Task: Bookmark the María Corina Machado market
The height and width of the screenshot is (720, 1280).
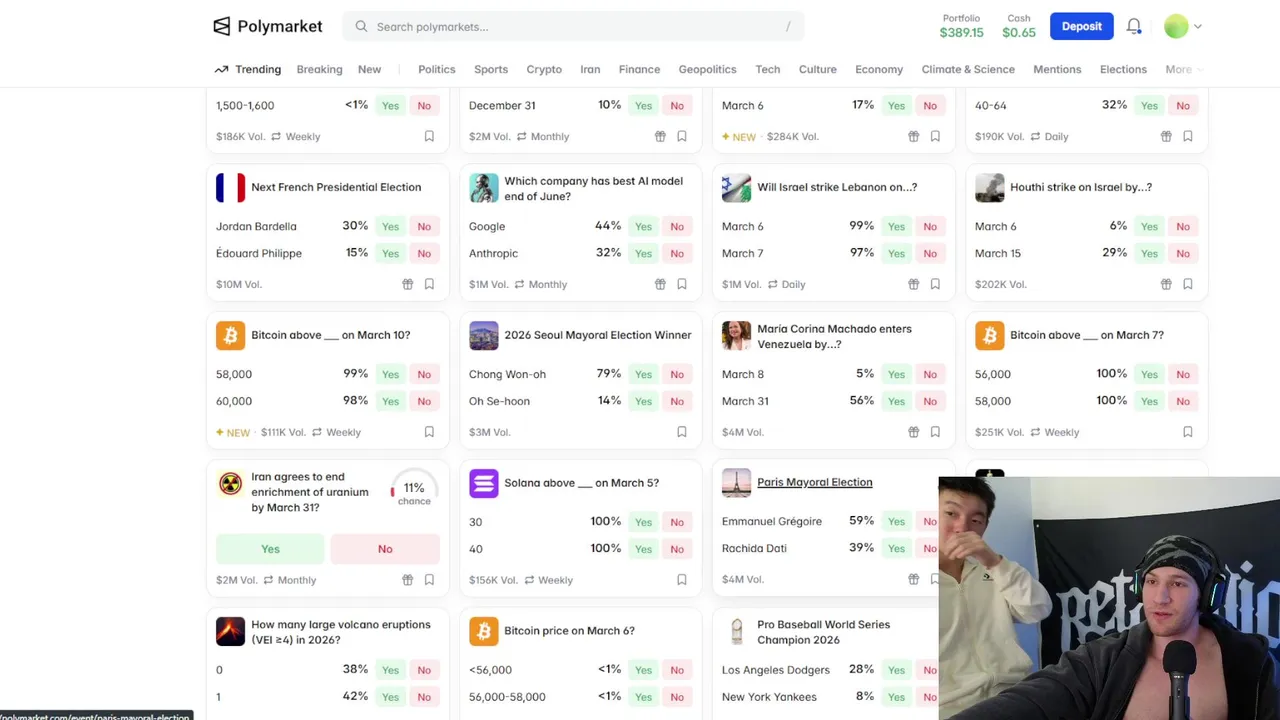Action: tap(935, 432)
